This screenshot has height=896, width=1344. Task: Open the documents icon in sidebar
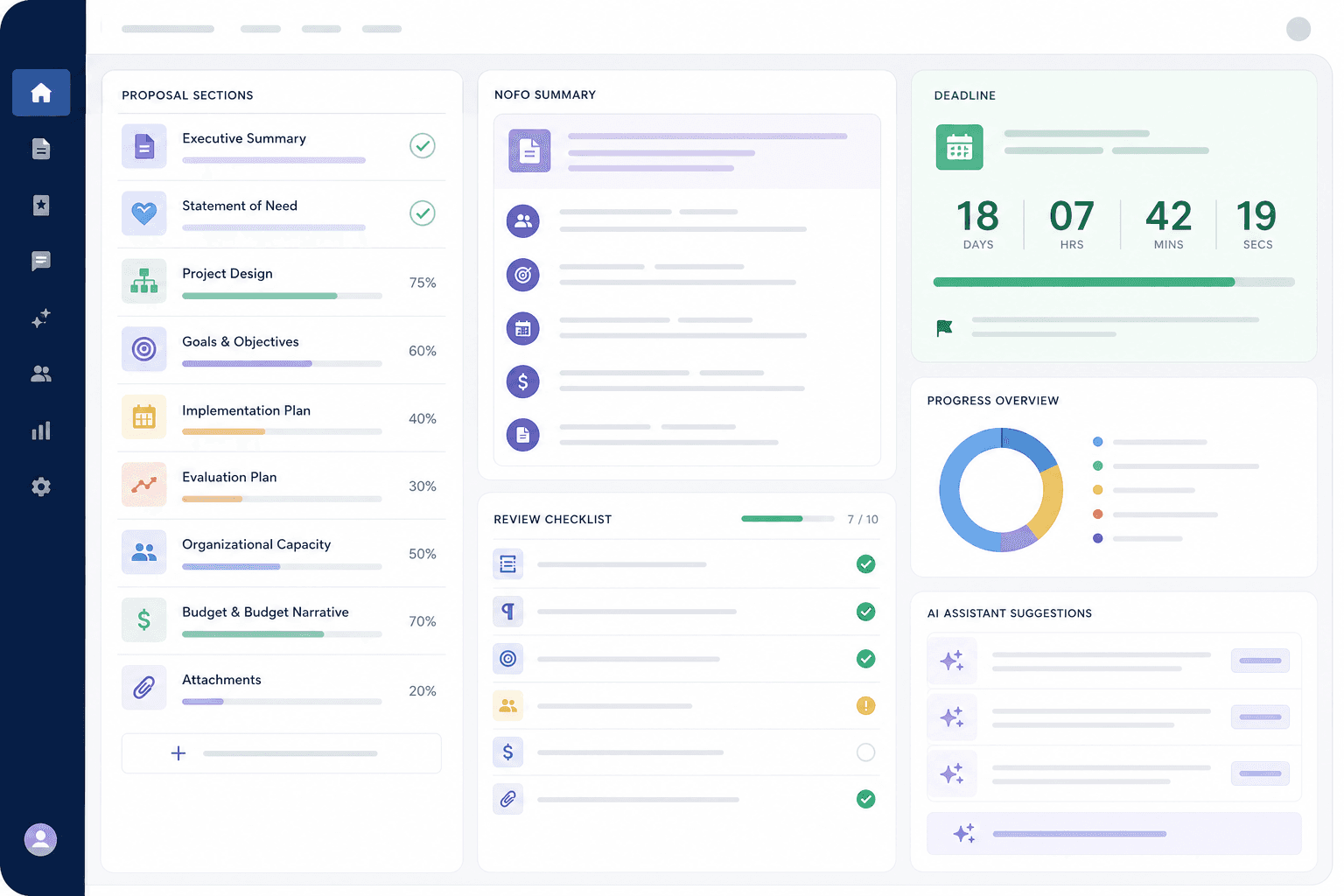pyautogui.click(x=41, y=149)
